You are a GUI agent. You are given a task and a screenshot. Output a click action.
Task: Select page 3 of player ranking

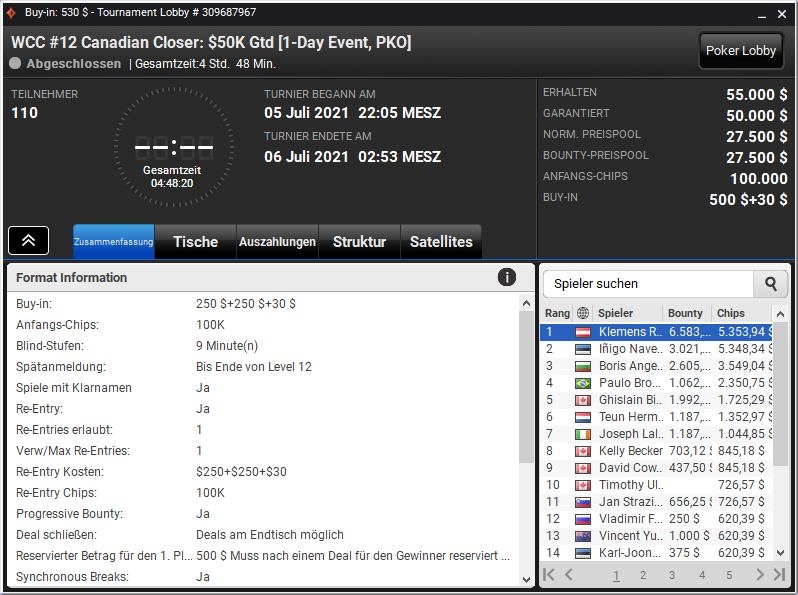[672, 575]
